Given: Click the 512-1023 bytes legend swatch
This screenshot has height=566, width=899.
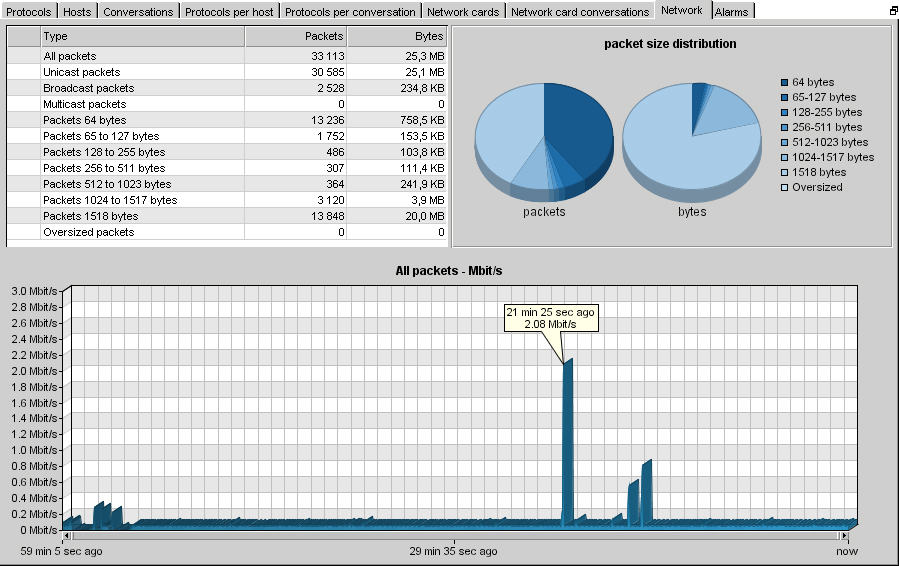Looking at the screenshot, I should click(784, 142).
